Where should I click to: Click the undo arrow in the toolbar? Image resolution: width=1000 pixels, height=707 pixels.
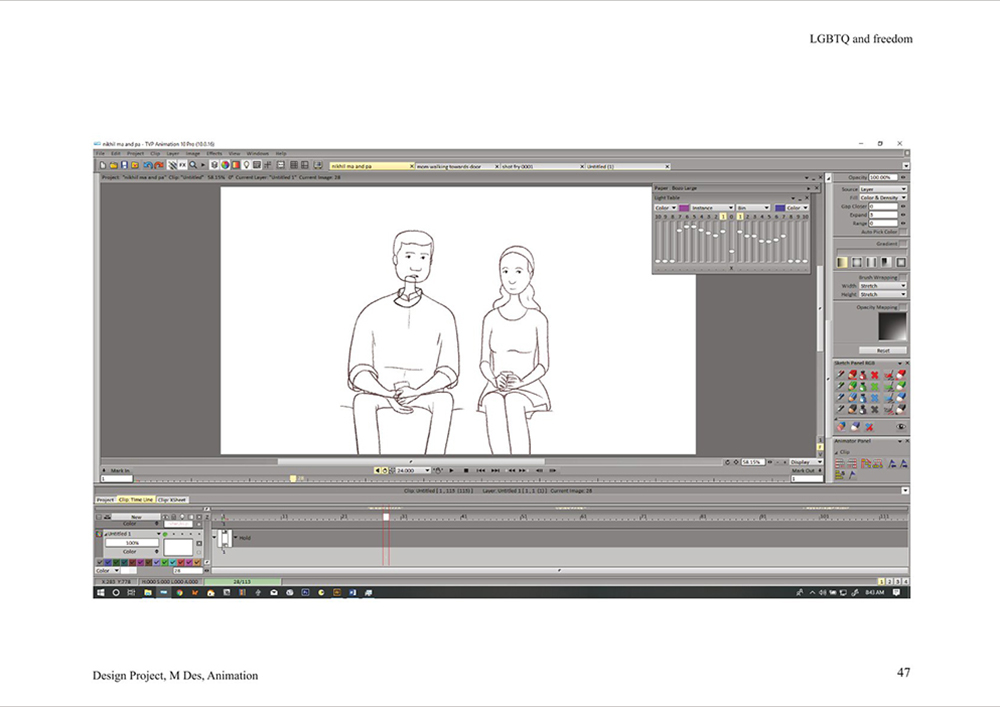coord(149,165)
